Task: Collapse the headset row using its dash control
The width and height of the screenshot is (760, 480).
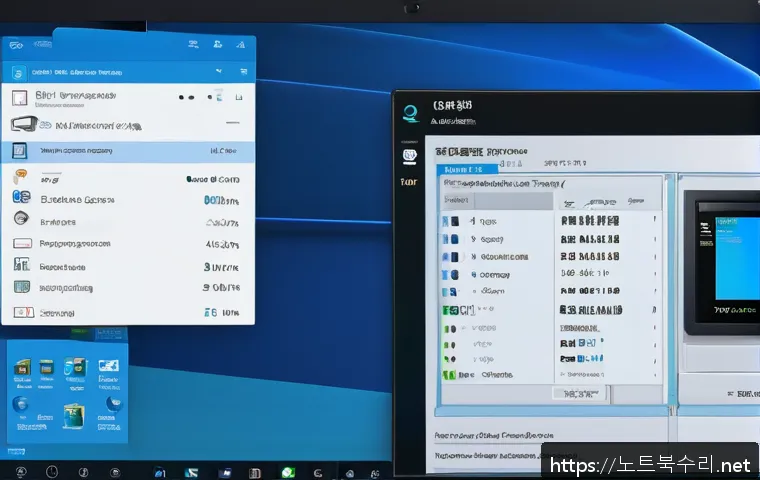Action: tap(233, 123)
